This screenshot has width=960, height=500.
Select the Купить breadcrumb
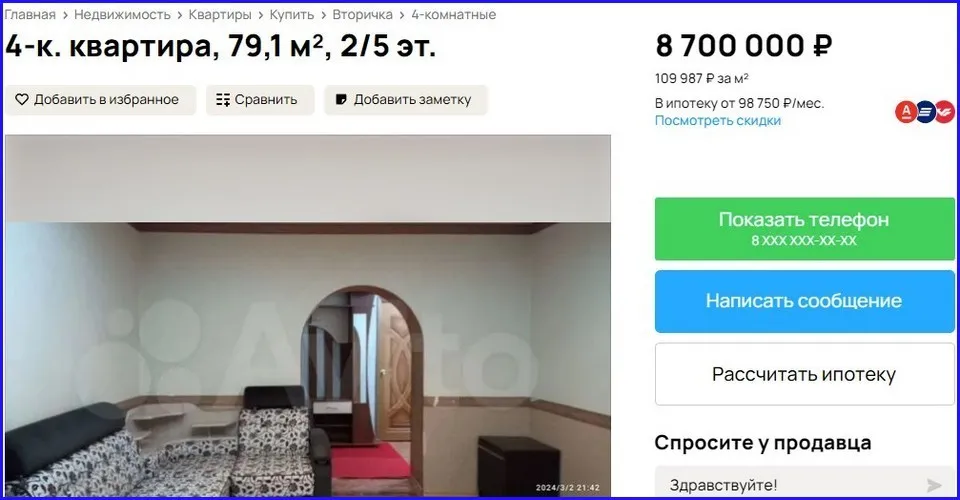click(x=292, y=14)
